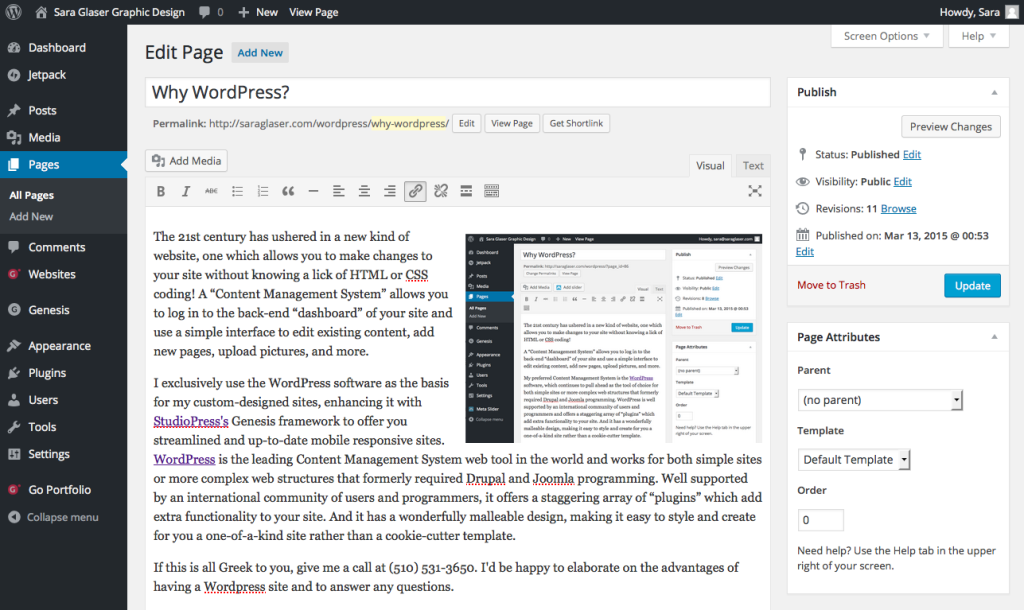Open the Pages menu
Image resolution: width=1024 pixels, height=610 pixels.
tap(63, 165)
